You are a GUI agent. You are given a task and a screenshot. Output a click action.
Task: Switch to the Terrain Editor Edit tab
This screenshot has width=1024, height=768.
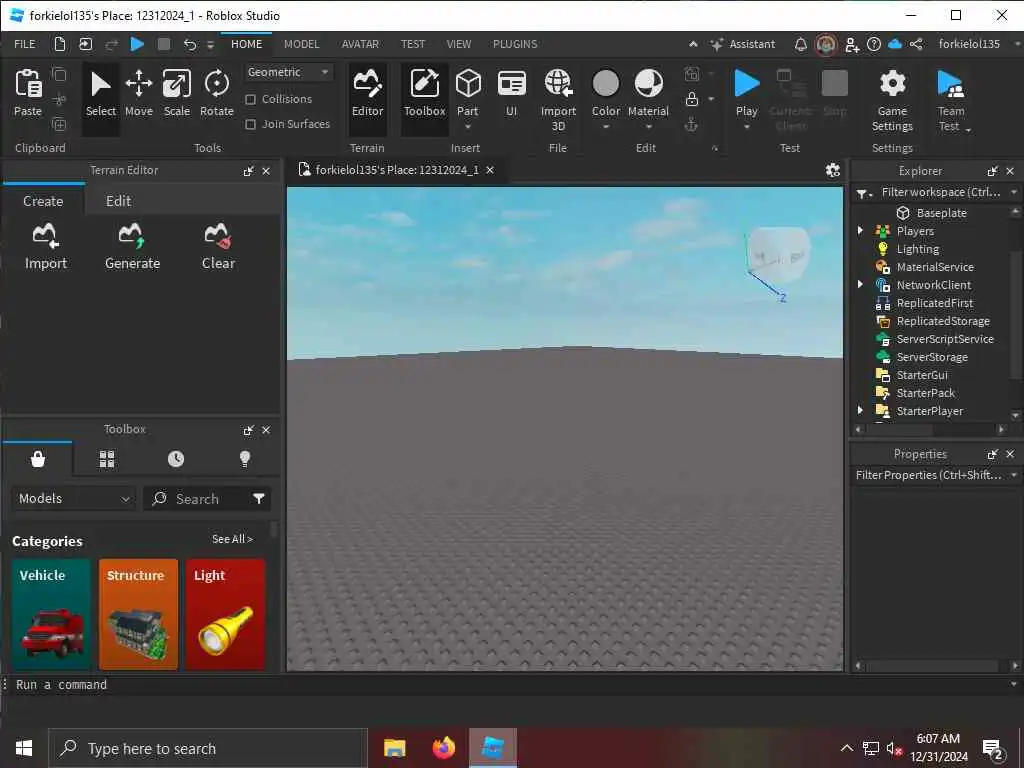coord(118,201)
